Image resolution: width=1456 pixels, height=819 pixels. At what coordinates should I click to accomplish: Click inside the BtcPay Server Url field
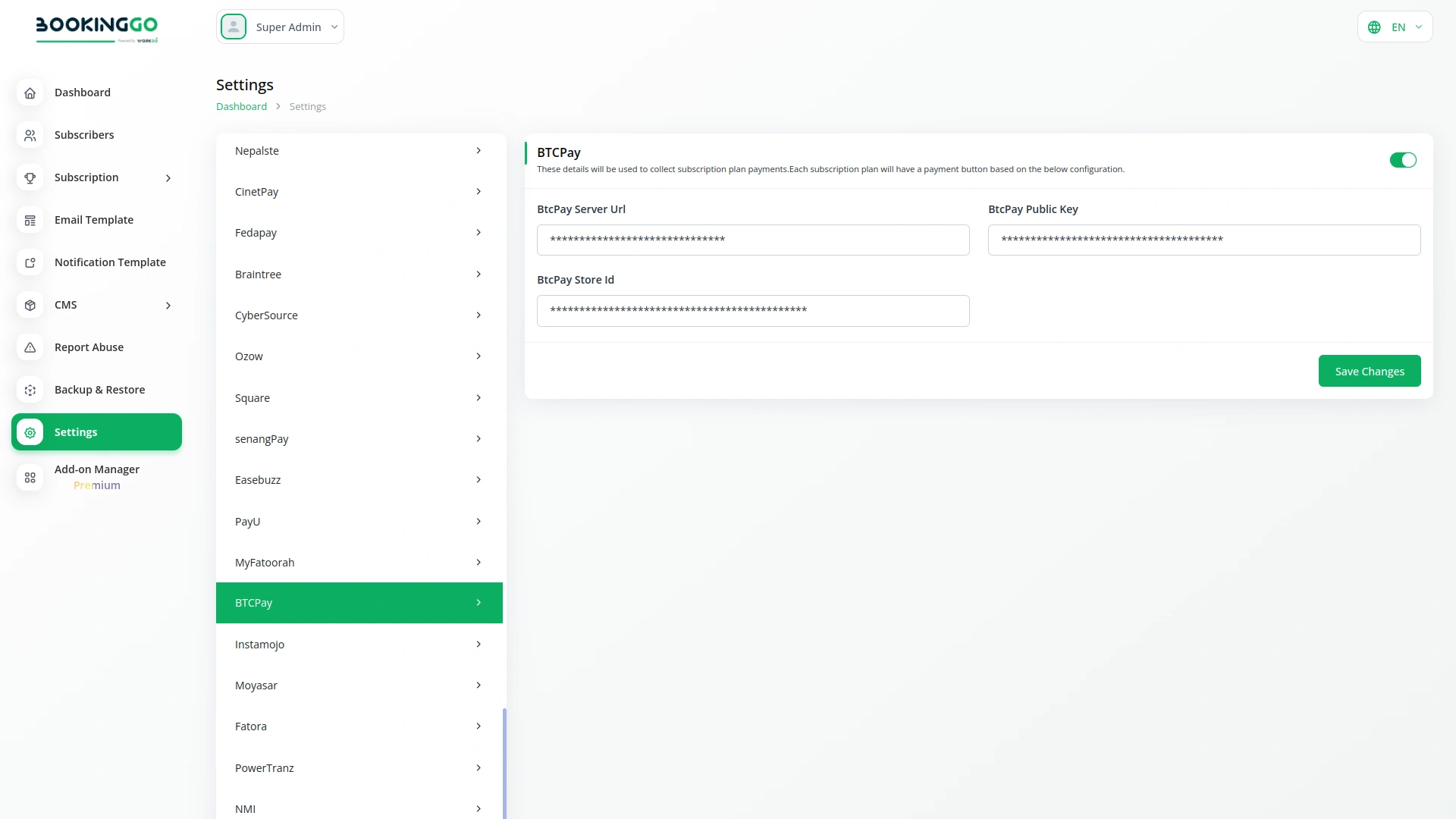pyautogui.click(x=752, y=240)
